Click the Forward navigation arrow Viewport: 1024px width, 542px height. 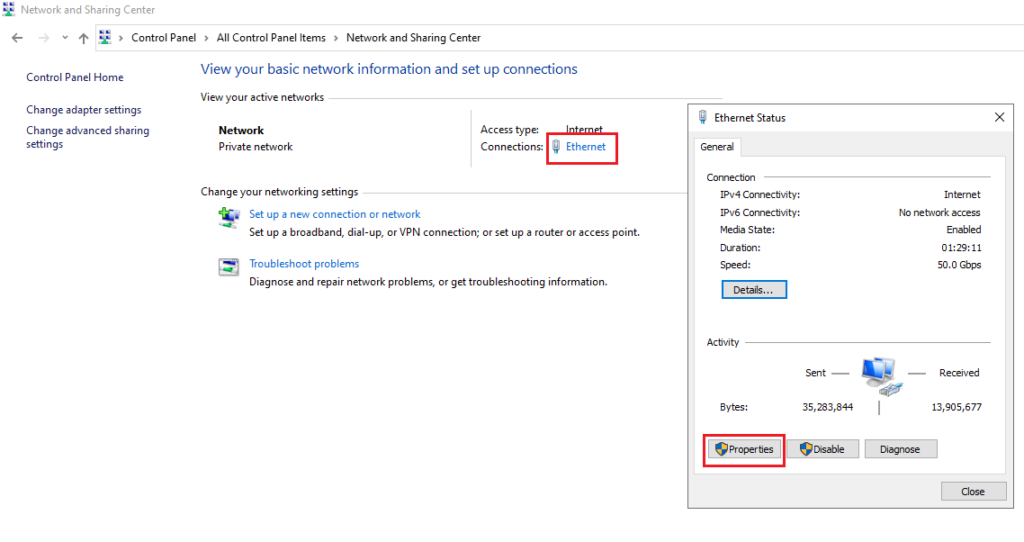[x=44, y=38]
